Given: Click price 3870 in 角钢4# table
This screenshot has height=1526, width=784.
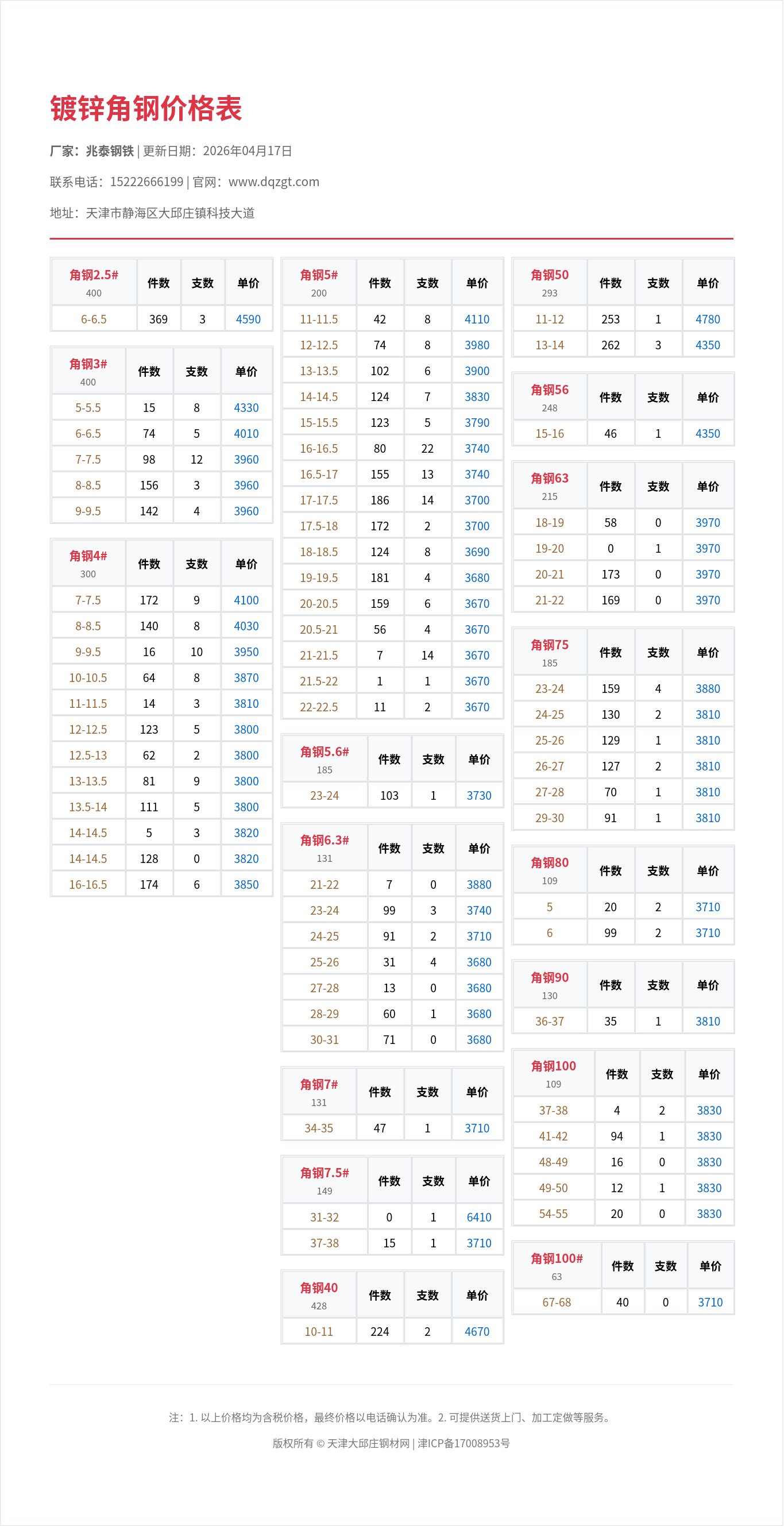Looking at the screenshot, I should click(x=246, y=678).
